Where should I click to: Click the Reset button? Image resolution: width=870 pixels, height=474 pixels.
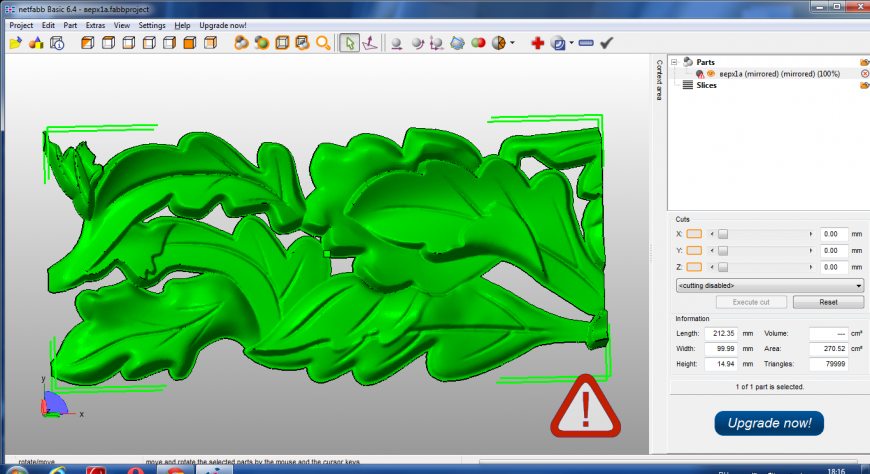point(827,302)
